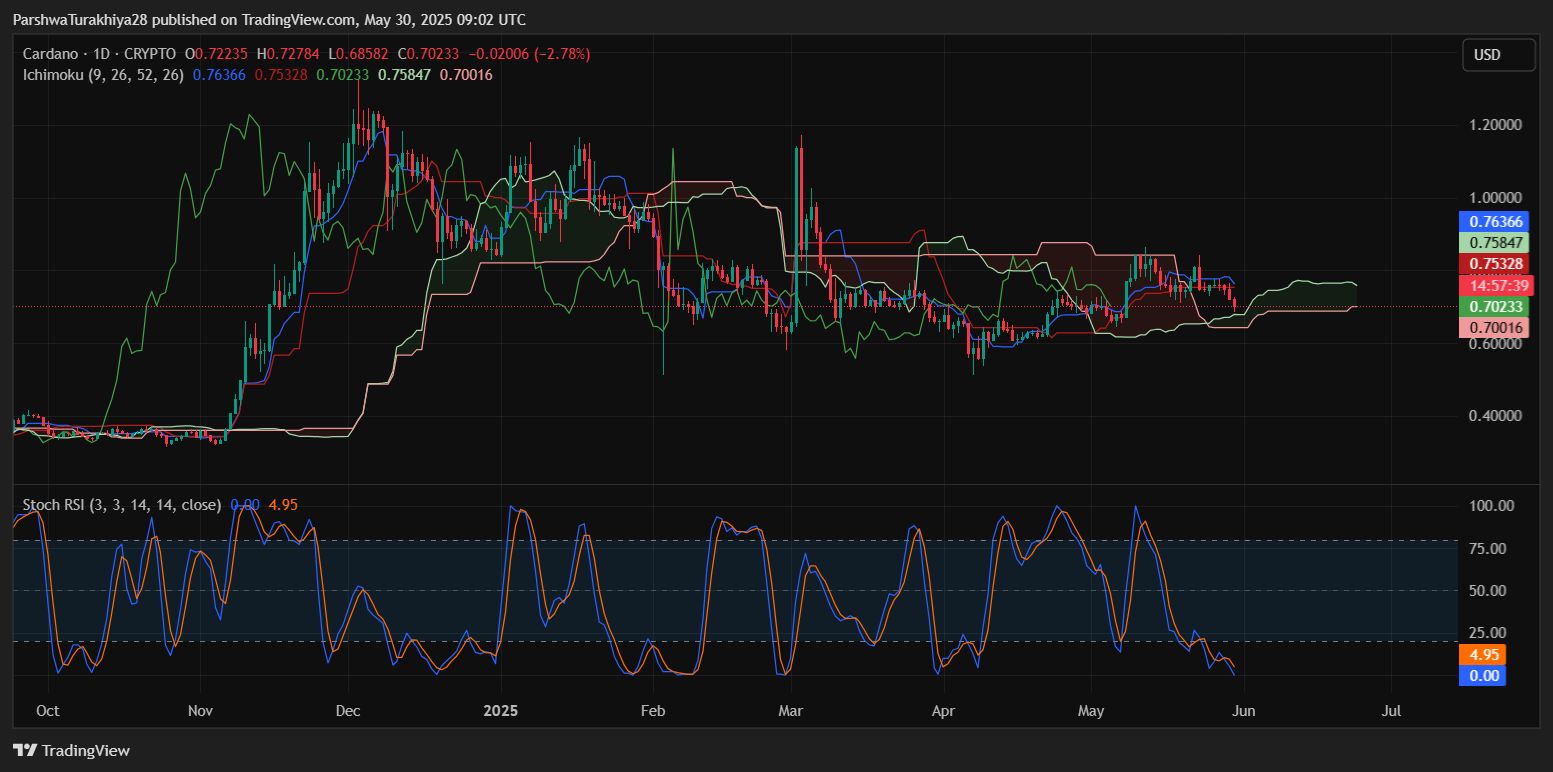Click the green 0.70233 price axis label

click(1493, 307)
